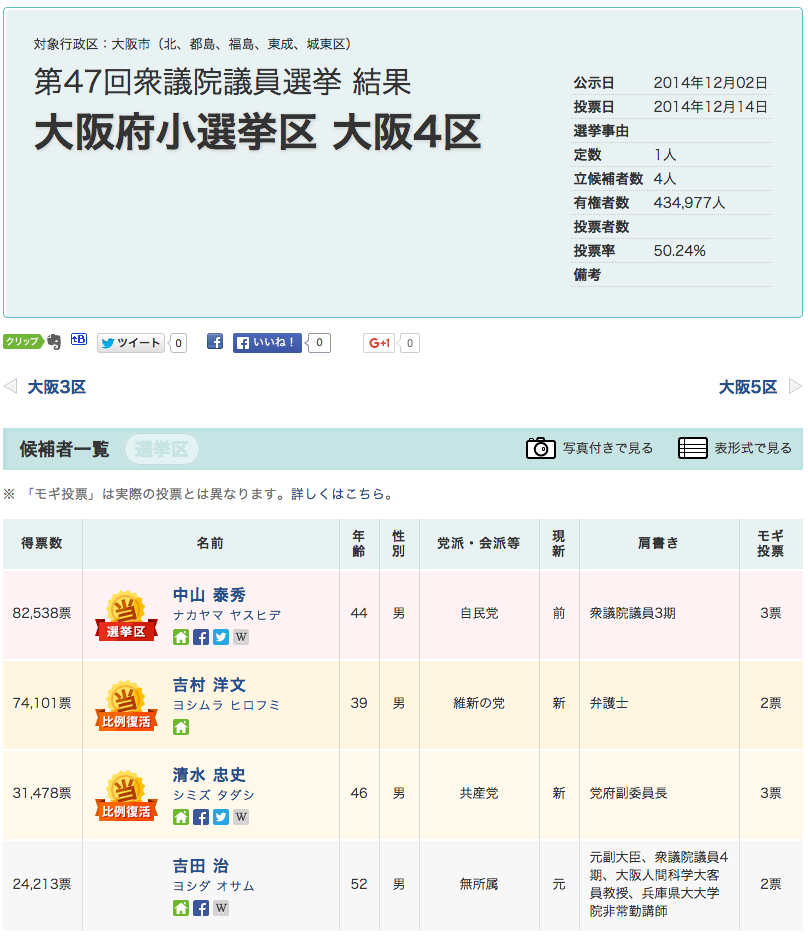Click the 得票数 column header
This screenshot has width=808, height=936.
click(x=42, y=543)
